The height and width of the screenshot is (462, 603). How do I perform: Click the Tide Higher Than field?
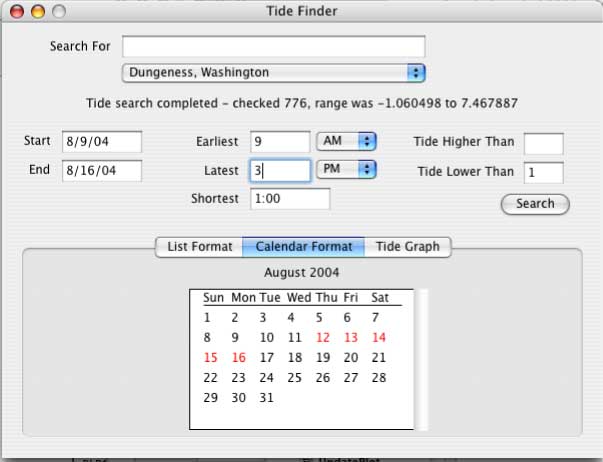(x=543, y=143)
